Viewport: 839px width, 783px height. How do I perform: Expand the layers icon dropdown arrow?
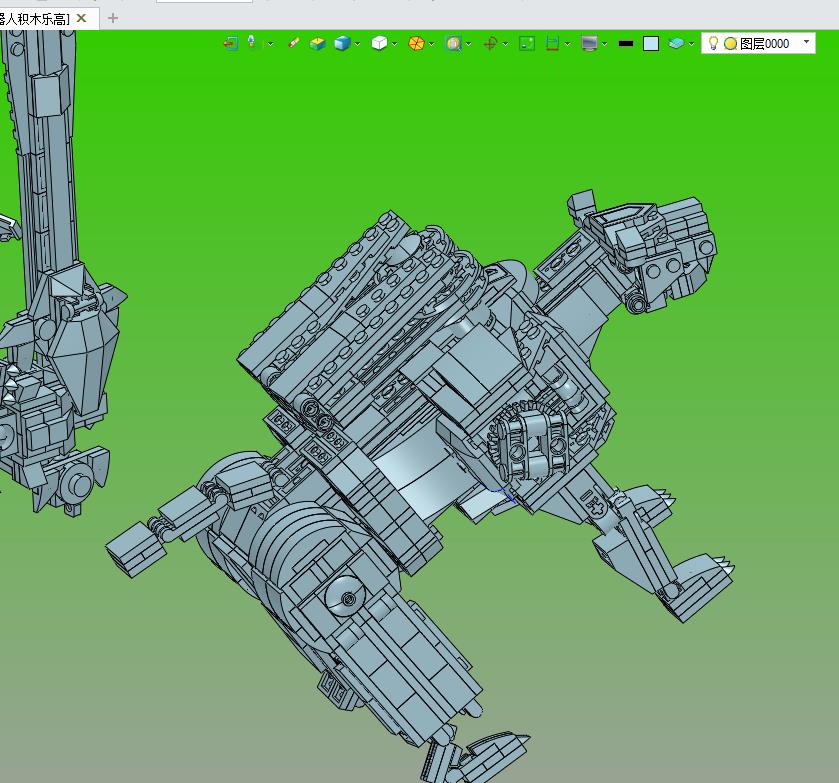691,44
